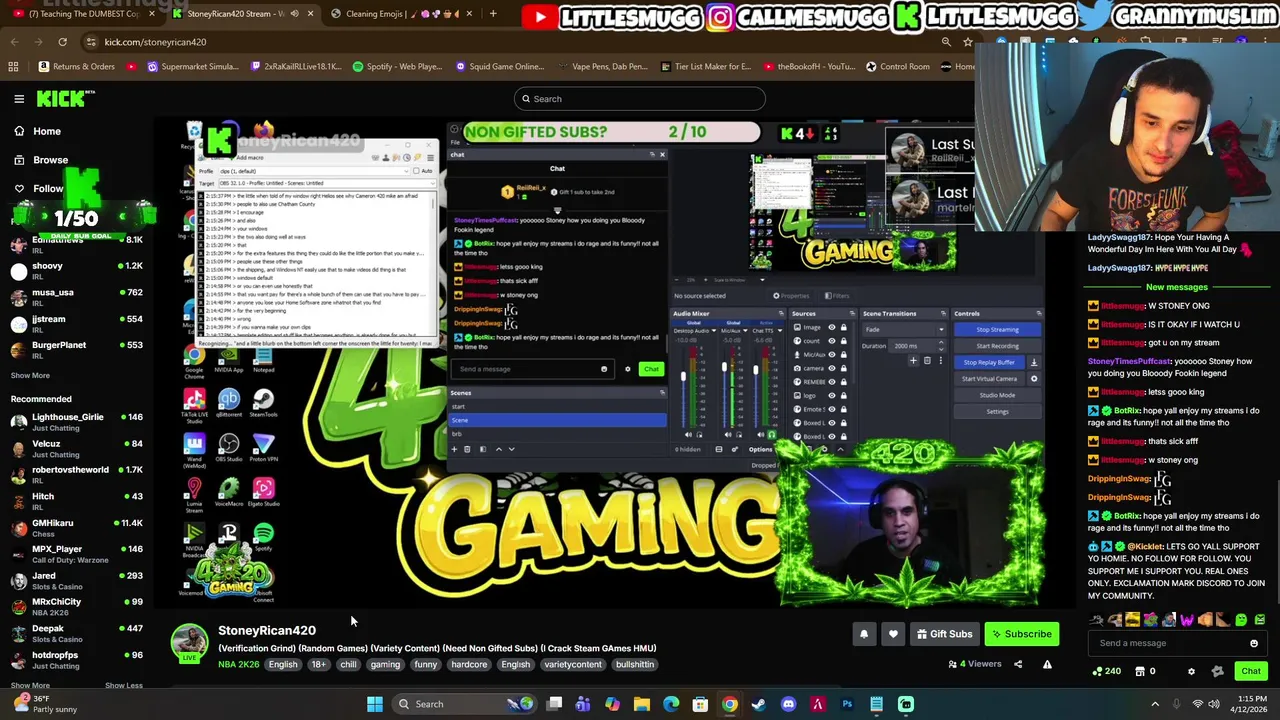The width and height of the screenshot is (1280, 720).
Task: Open BurgerPlanet channel in sidebar
Action: pos(77,350)
